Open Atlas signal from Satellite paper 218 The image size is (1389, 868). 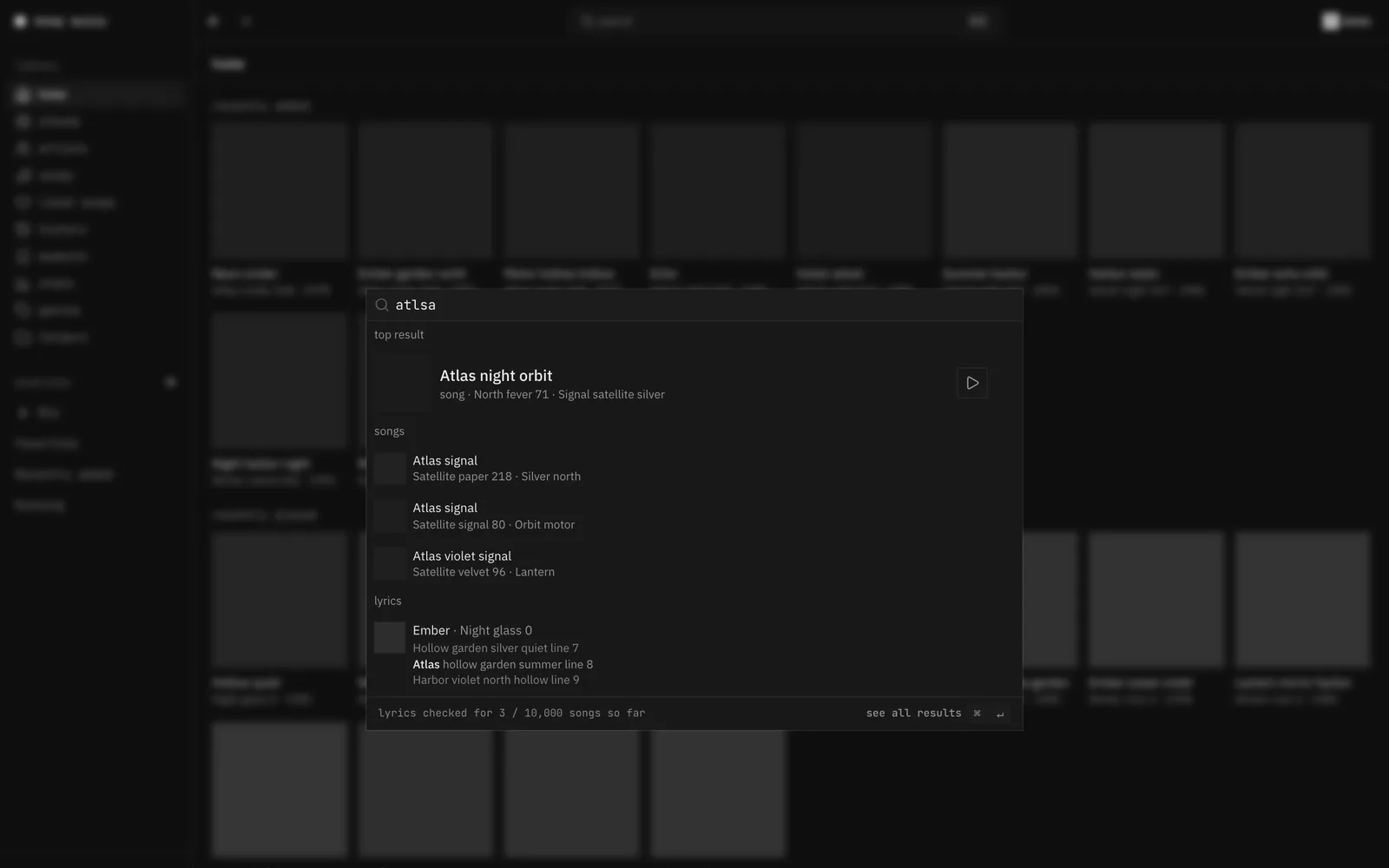coord(694,468)
